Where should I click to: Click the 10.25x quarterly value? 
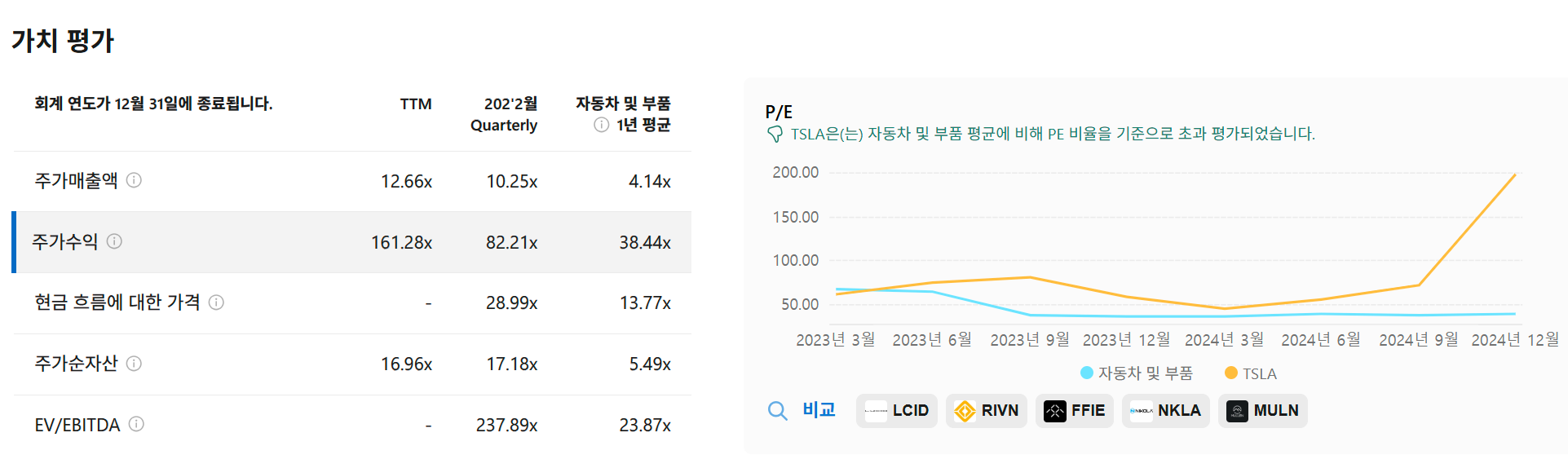pos(511,182)
